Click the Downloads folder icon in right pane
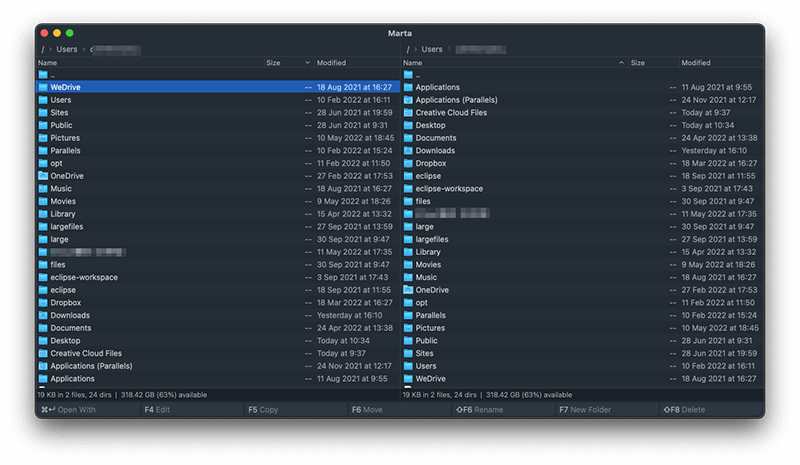The image size is (800, 465). click(x=408, y=151)
